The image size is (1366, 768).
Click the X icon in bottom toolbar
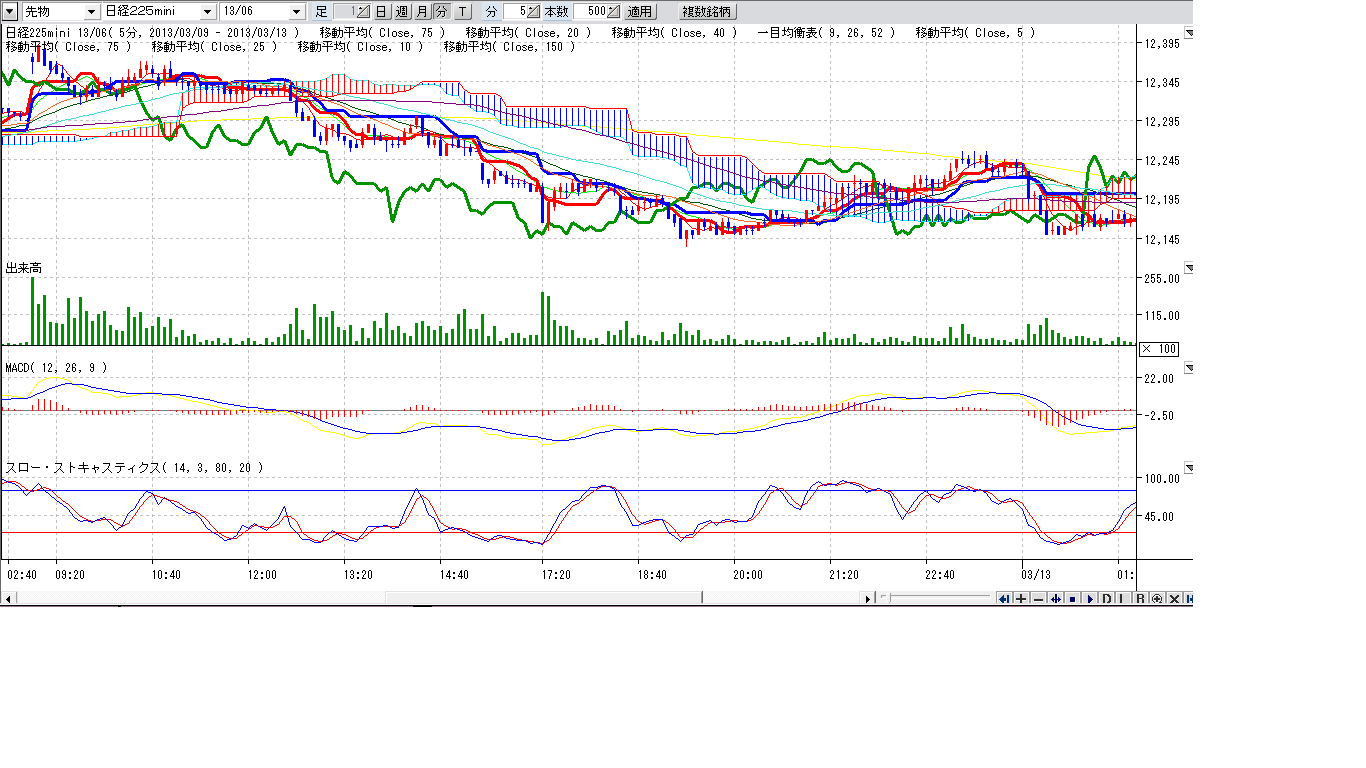[1174, 599]
